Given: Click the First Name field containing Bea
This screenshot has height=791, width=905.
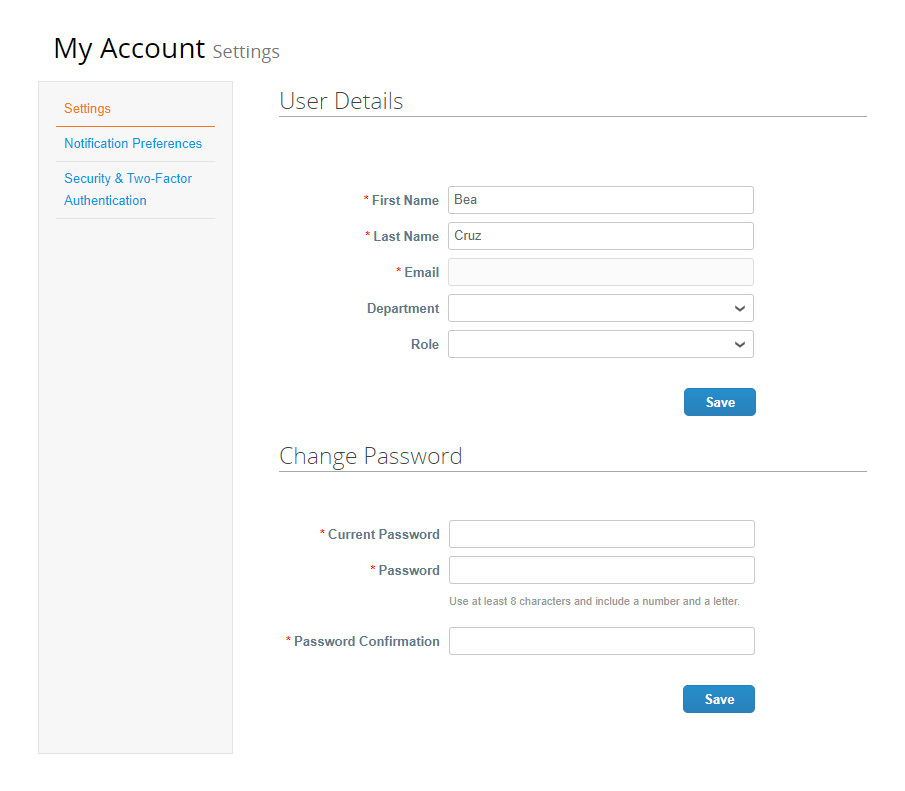Looking at the screenshot, I should click(x=600, y=200).
